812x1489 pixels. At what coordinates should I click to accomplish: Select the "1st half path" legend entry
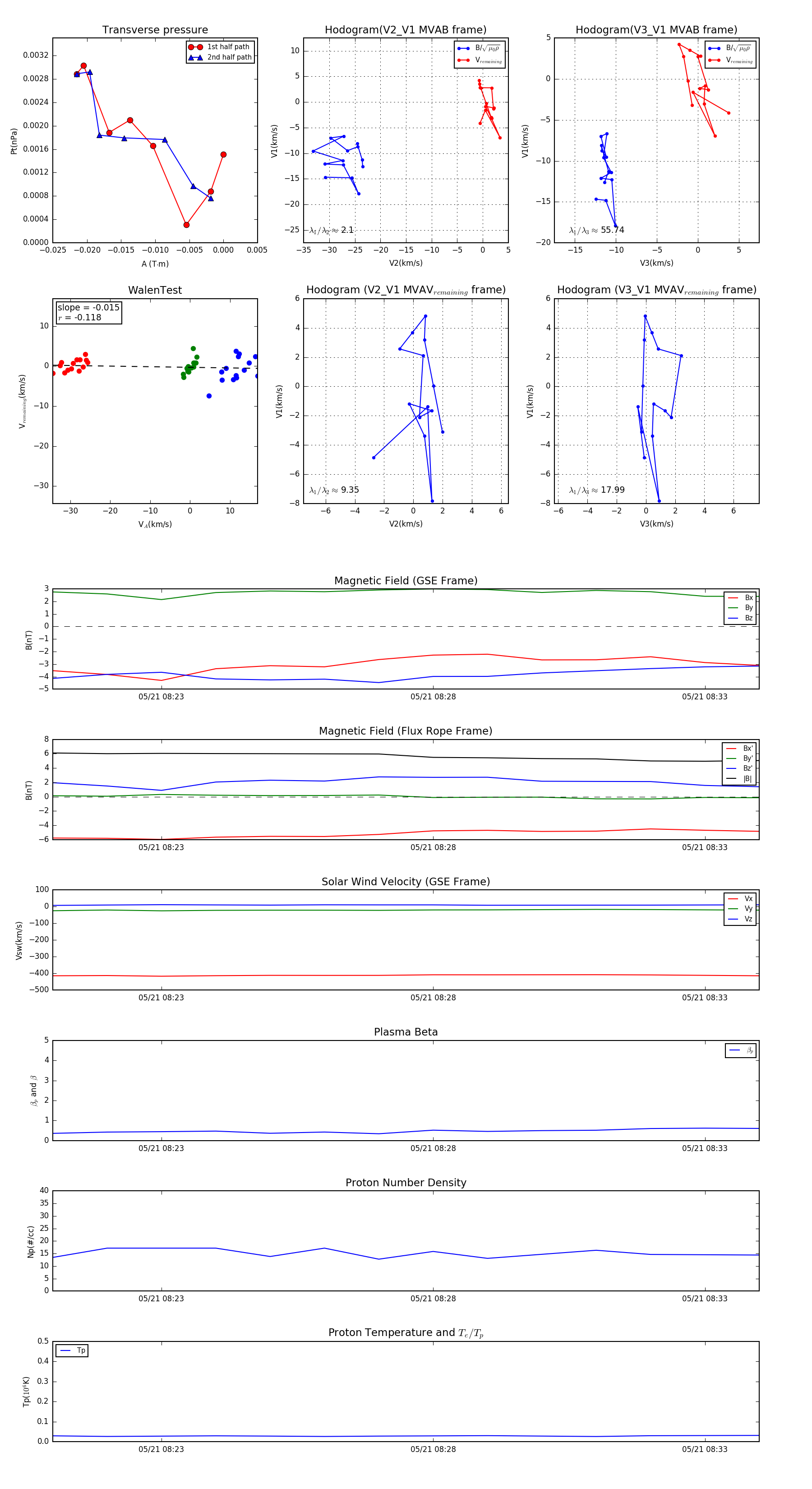[220, 47]
